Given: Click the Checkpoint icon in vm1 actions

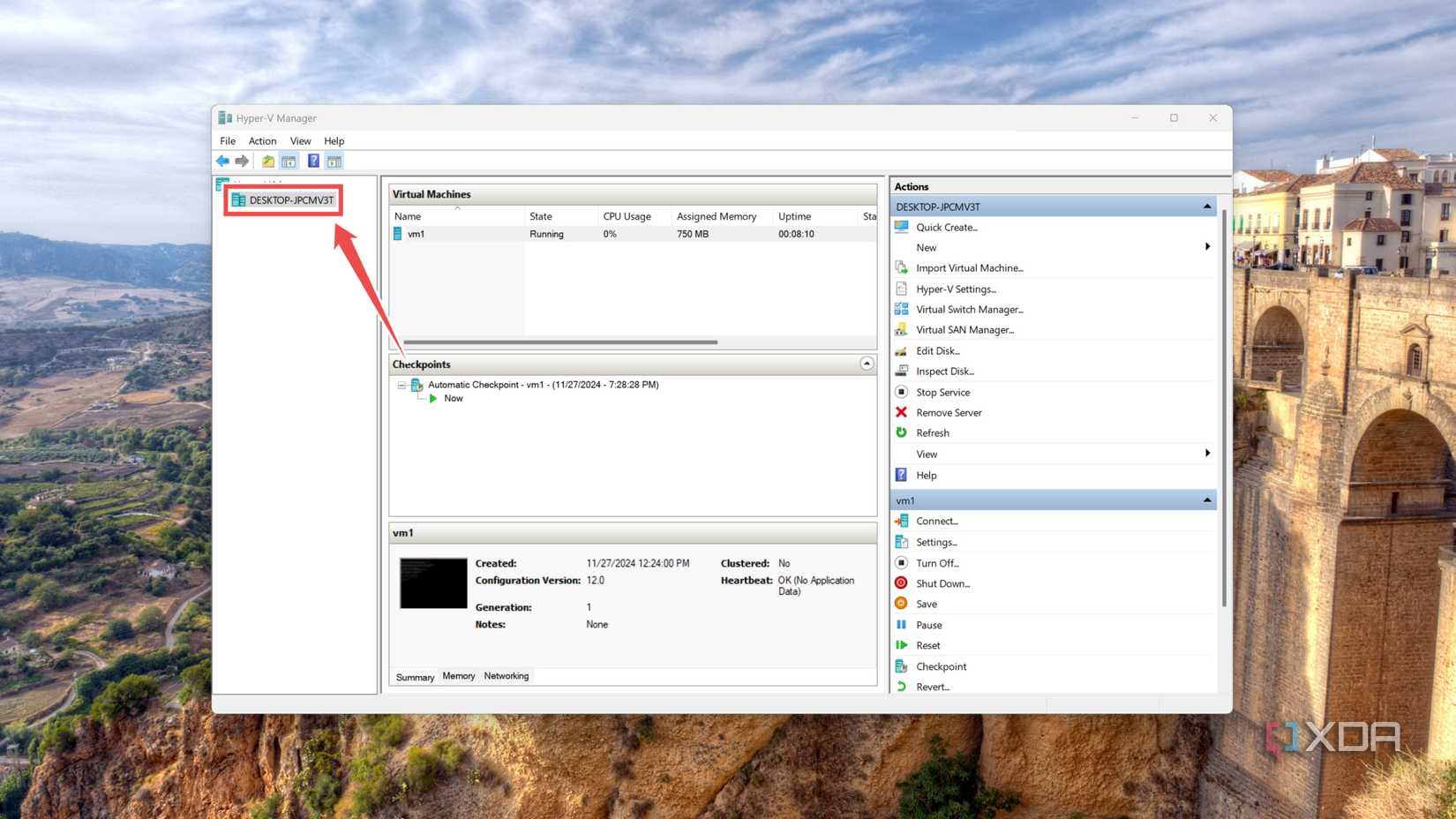Looking at the screenshot, I should point(901,666).
